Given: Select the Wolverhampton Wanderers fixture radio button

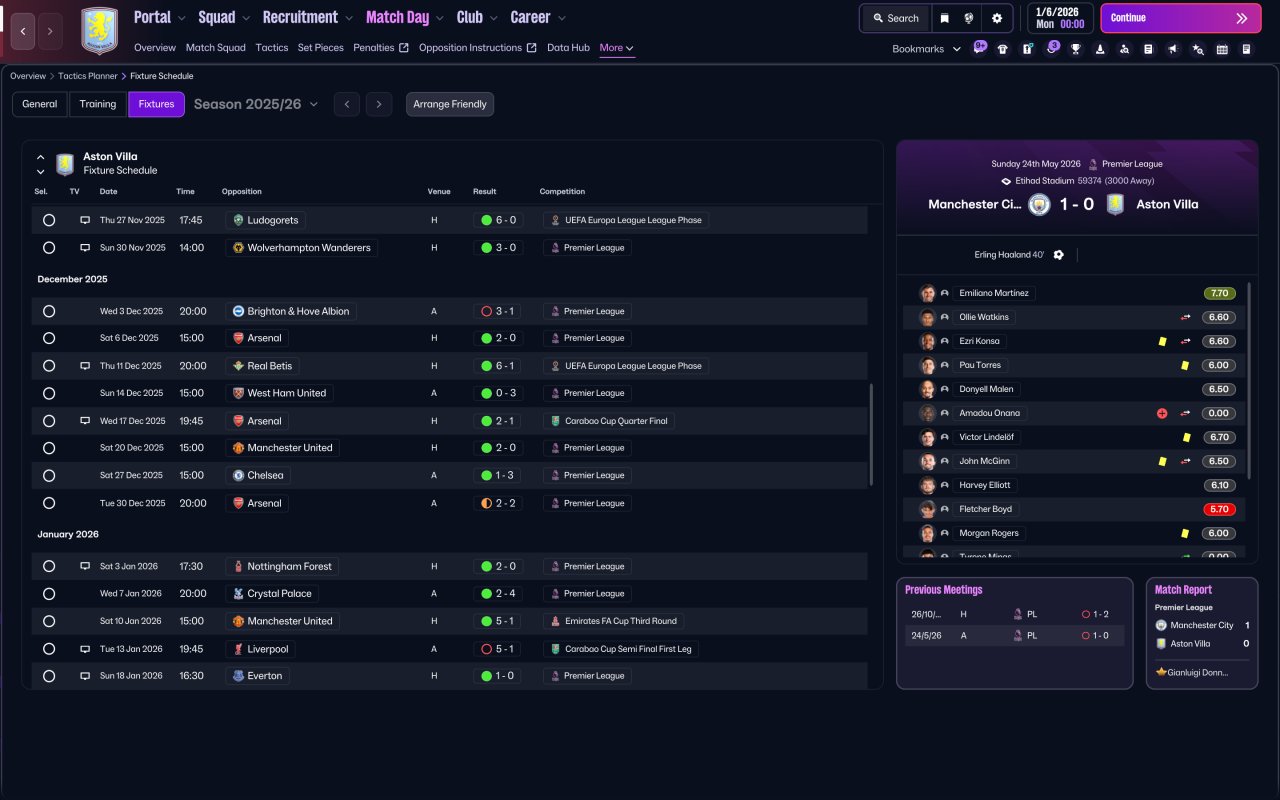Looking at the screenshot, I should tap(49, 248).
